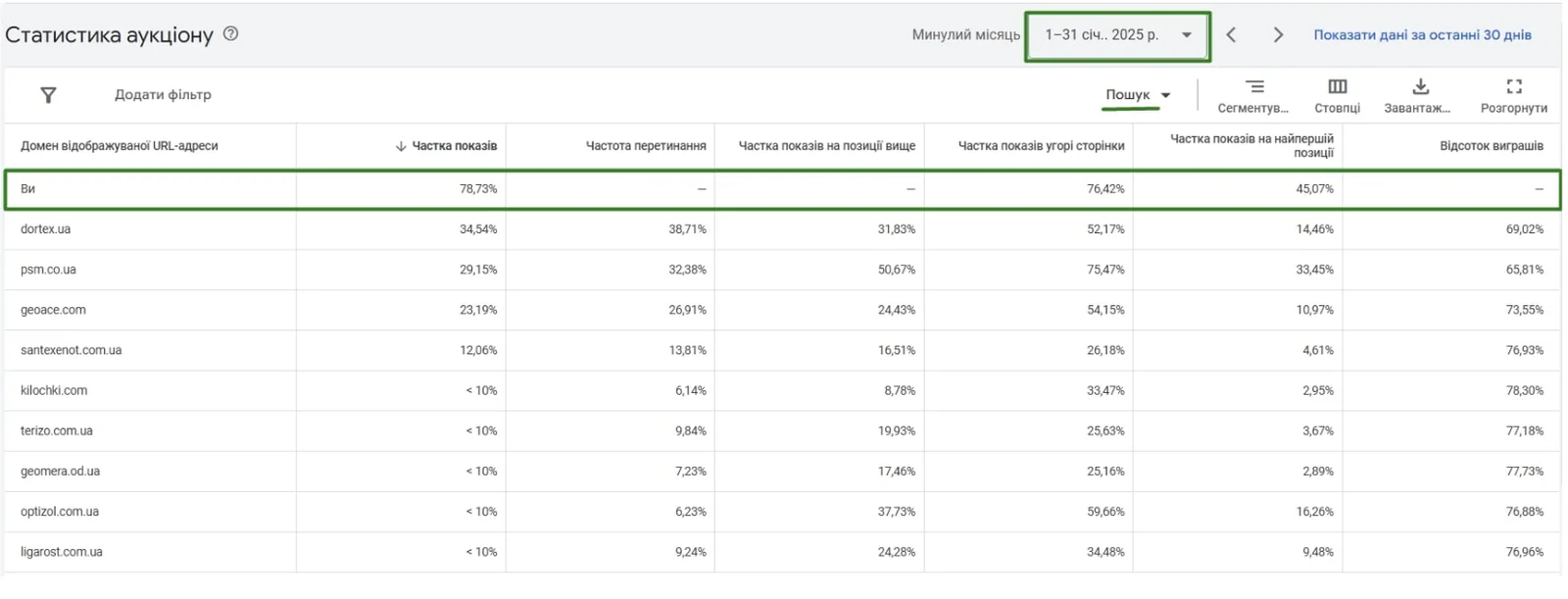Image resolution: width=1568 pixels, height=599 pixels.
Task: Select the kilochki.com row
Action: [x=782, y=390]
